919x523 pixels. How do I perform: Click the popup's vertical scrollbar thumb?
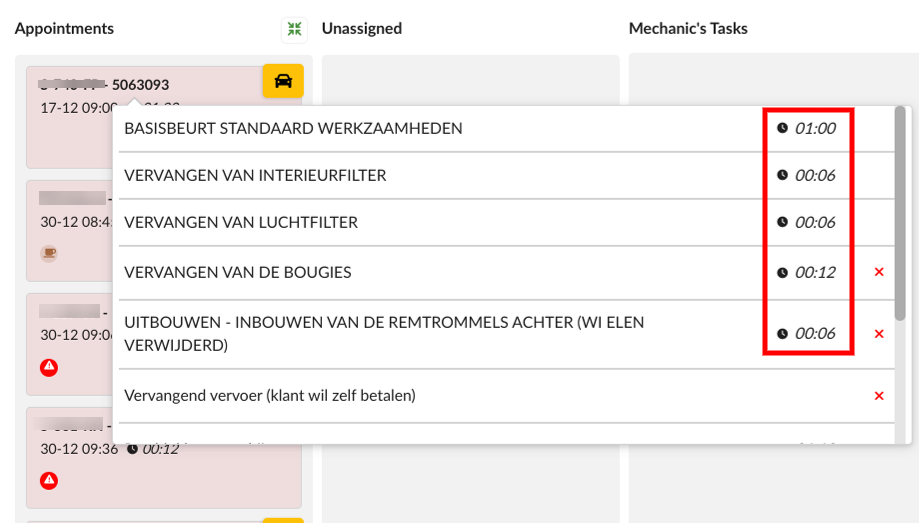click(900, 213)
